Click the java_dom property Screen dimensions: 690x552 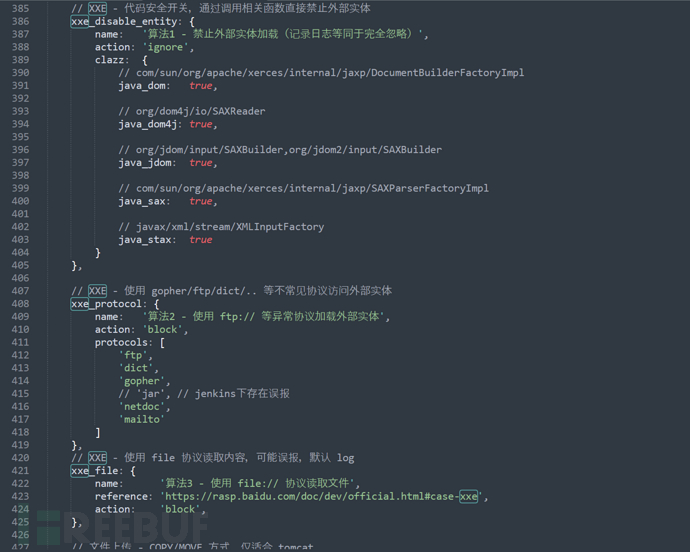point(142,86)
